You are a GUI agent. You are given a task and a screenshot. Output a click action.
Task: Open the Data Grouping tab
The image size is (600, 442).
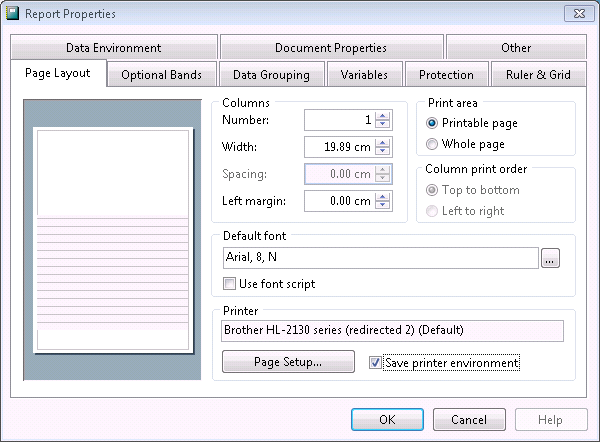[x=271, y=75]
